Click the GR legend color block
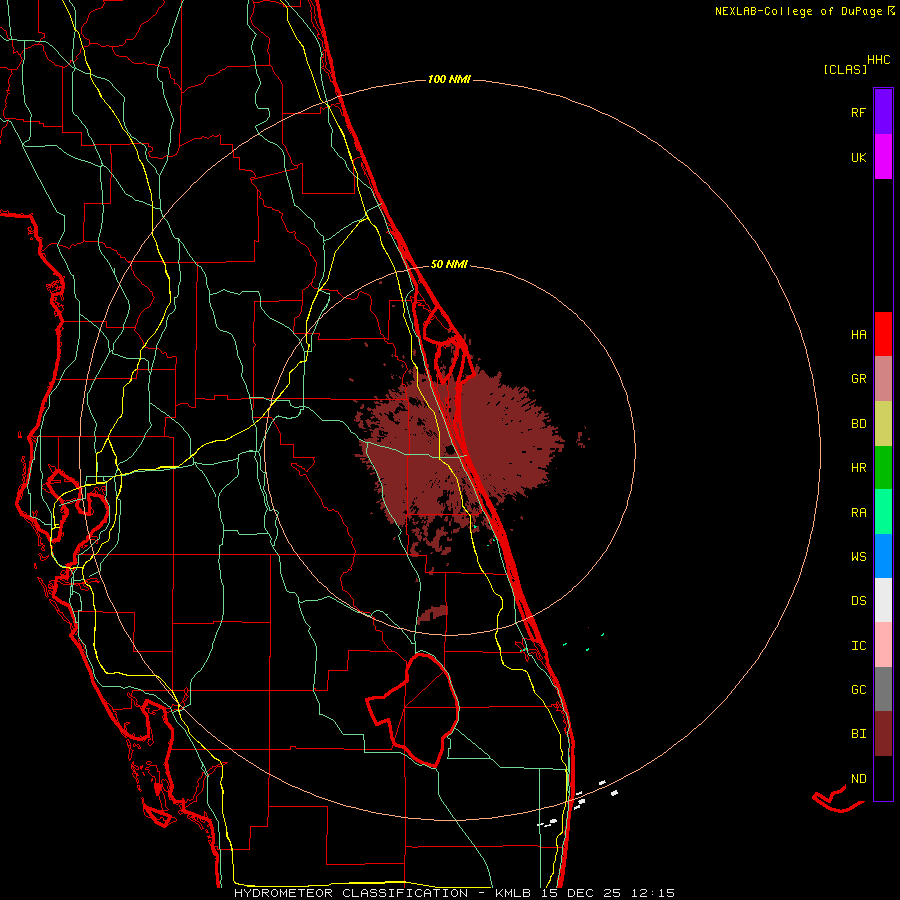900x900 pixels. click(x=883, y=378)
